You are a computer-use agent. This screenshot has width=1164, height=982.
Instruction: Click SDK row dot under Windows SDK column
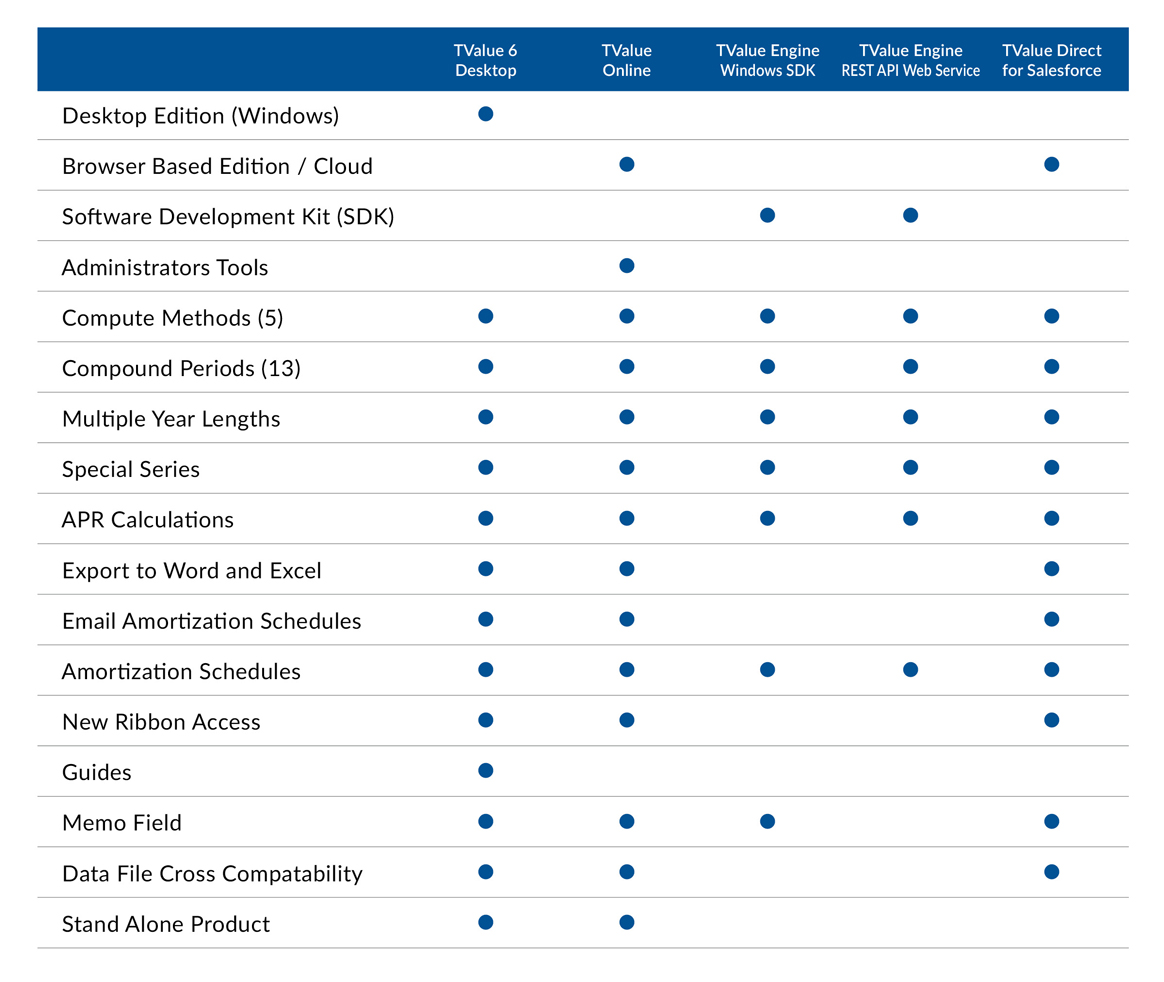tap(768, 215)
